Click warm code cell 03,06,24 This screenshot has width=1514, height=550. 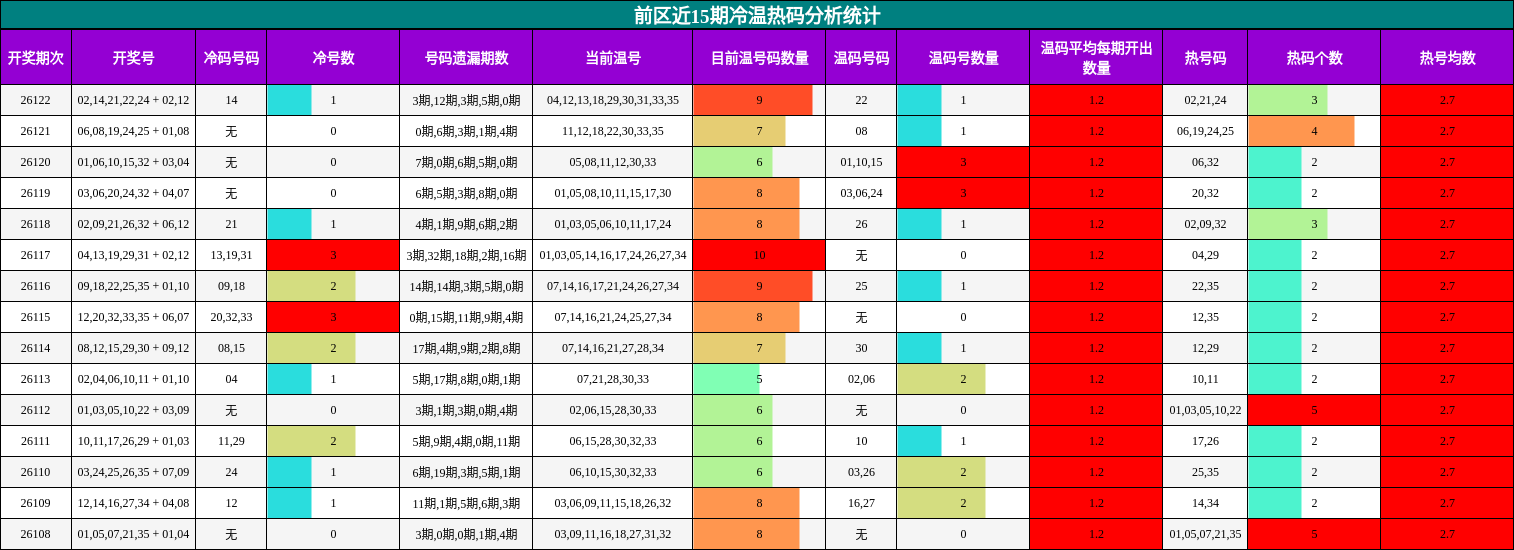click(x=861, y=193)
